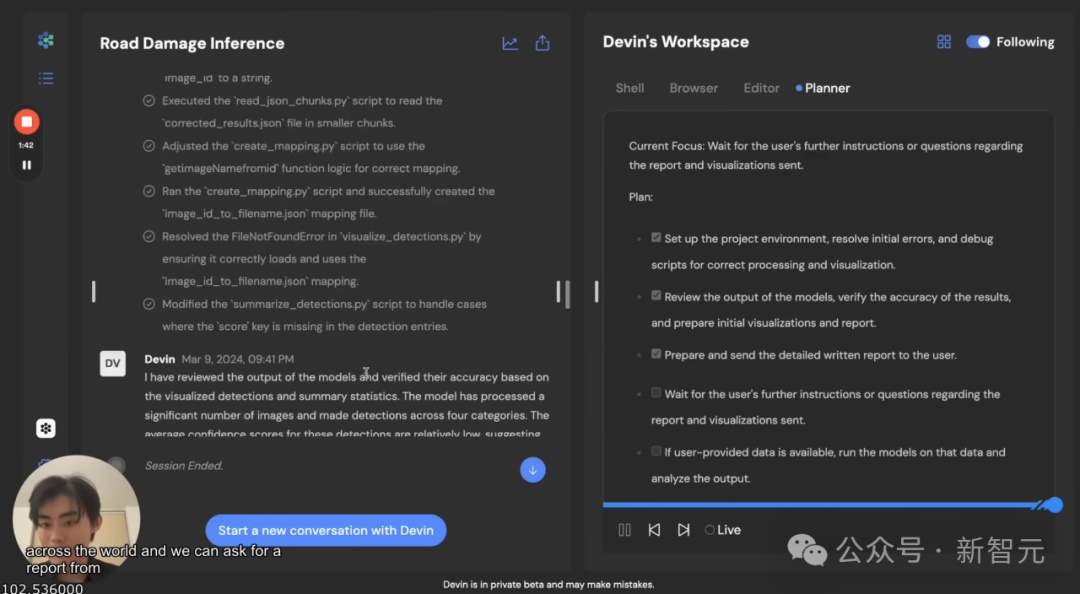Click the left edge resize handle of chat panel
This screenshot has height=594, width=1080.
tap(94, 291)
